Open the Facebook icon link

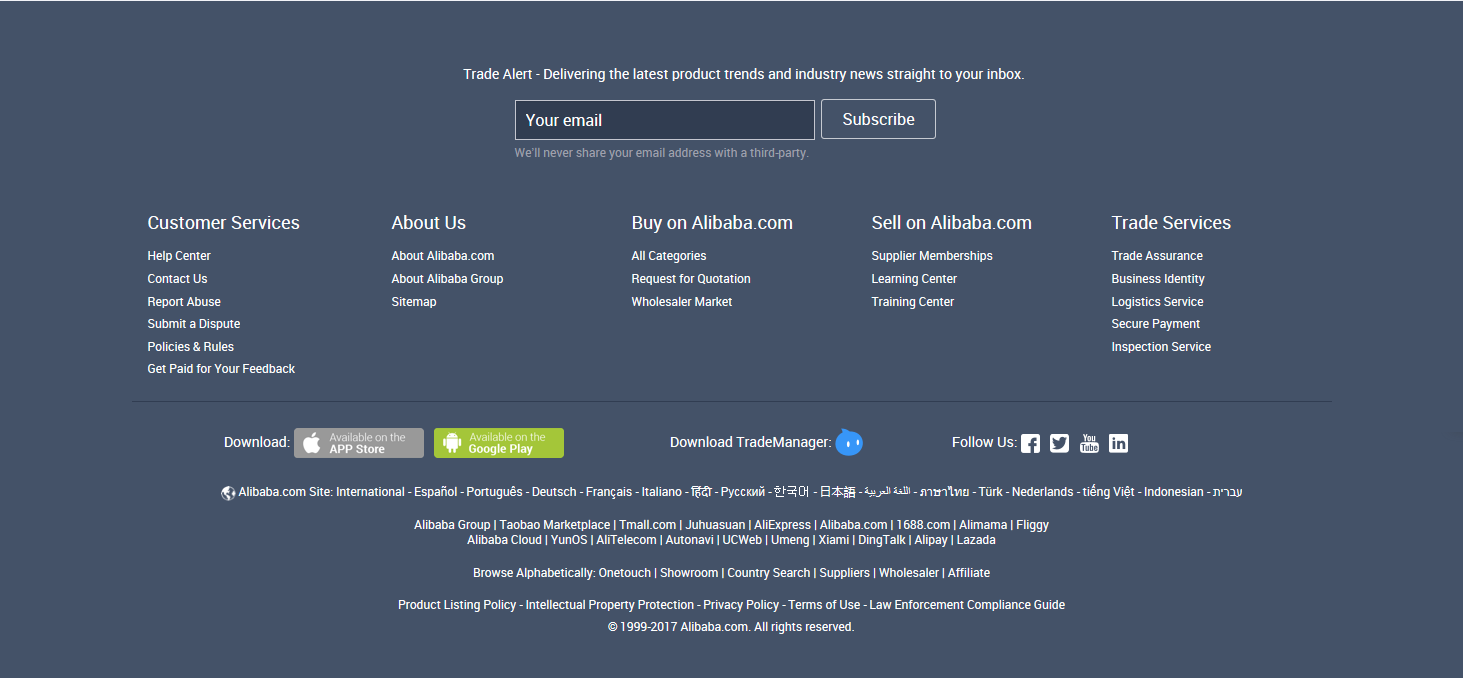pyautogui.click(x=1030, y=443)
